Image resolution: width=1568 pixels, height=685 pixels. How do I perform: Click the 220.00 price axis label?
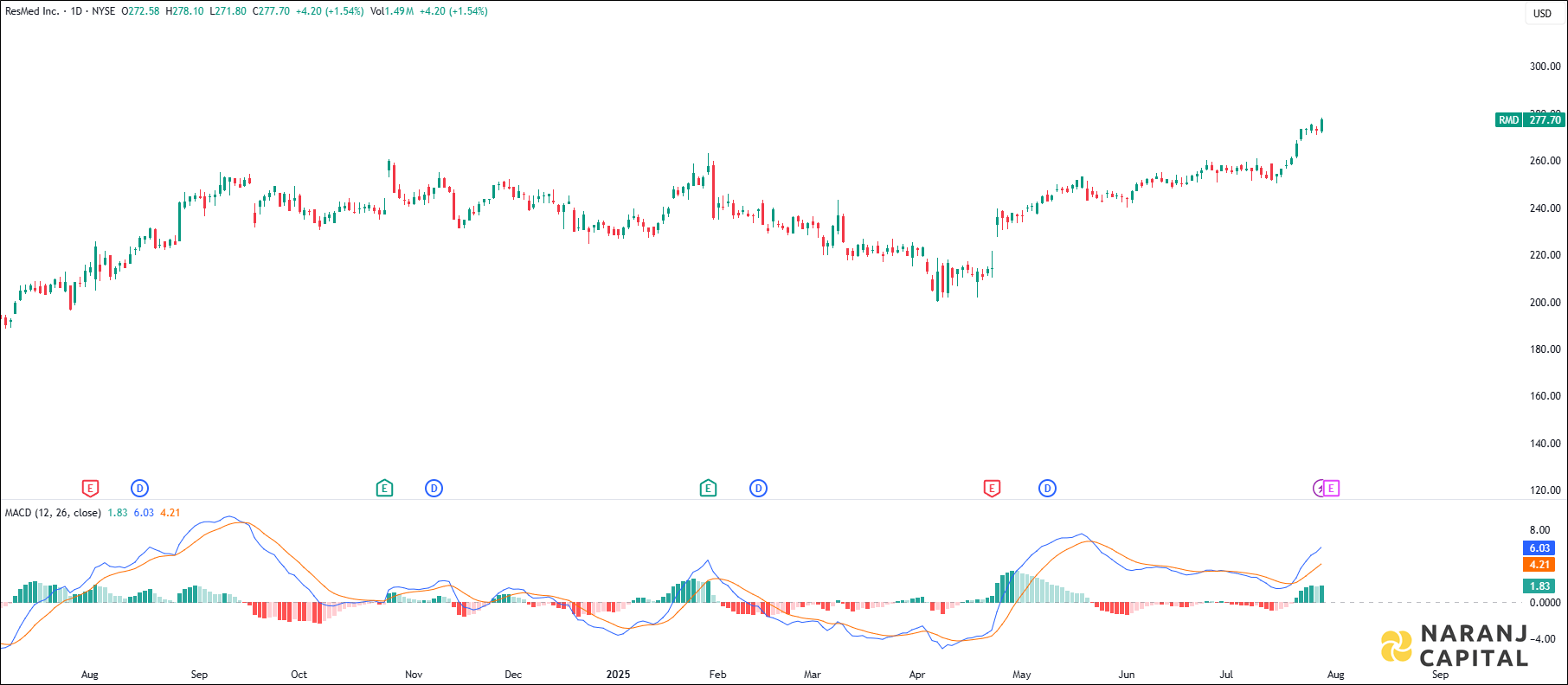coord(1545,255)
